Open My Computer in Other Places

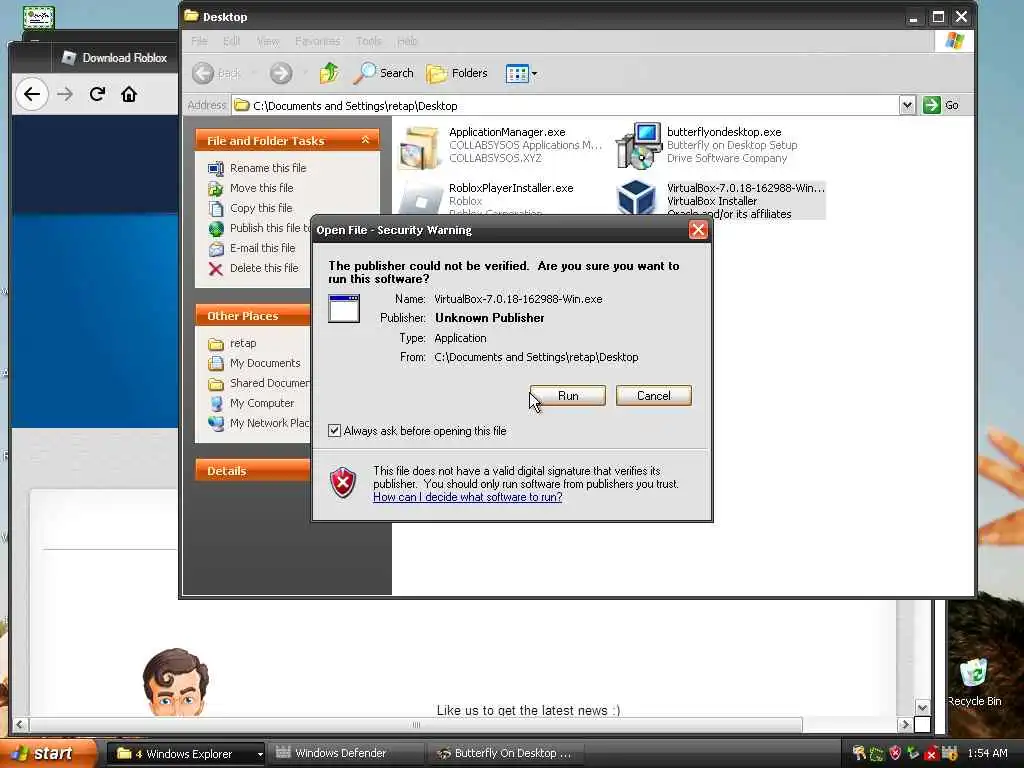[262, 403]
